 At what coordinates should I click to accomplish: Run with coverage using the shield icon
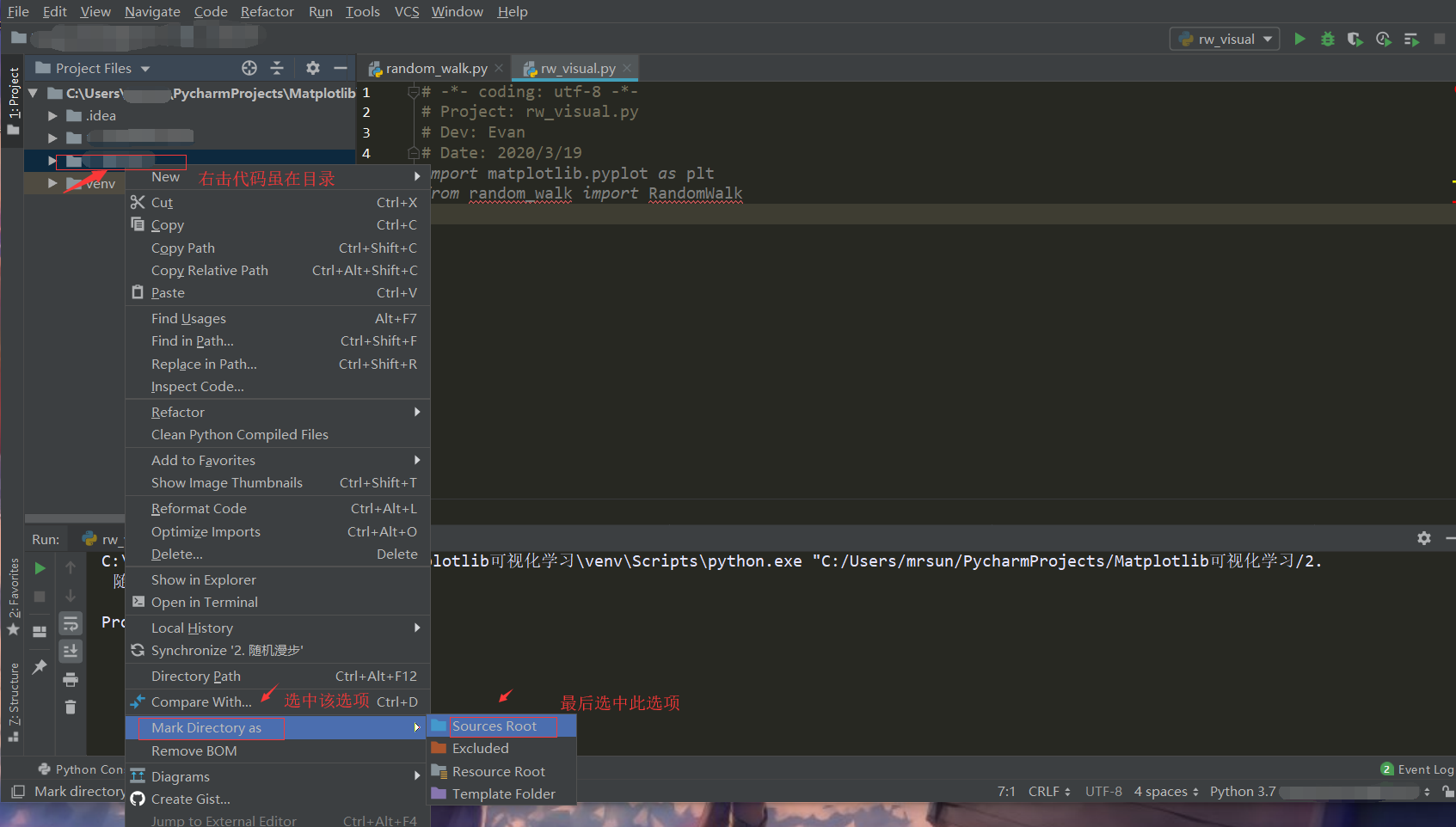tap(1355, 39)
